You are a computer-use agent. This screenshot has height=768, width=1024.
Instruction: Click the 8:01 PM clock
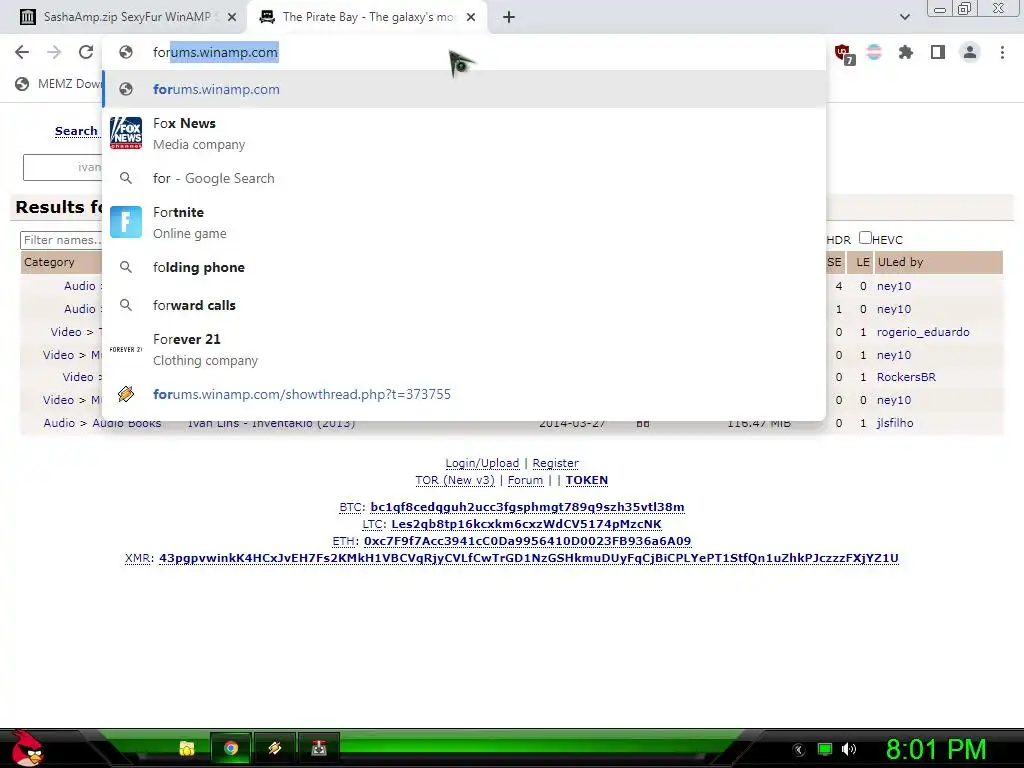(x=936, y=749)
